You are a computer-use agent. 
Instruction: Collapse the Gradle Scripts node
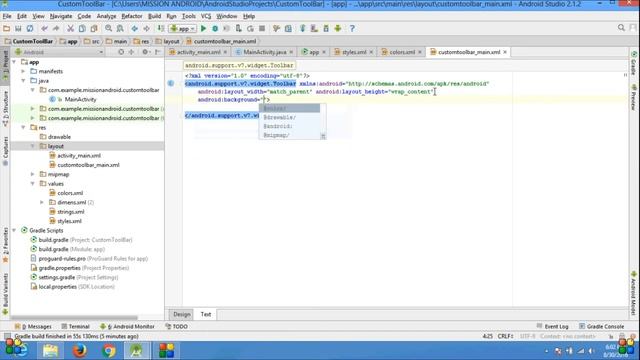(14, 231)
